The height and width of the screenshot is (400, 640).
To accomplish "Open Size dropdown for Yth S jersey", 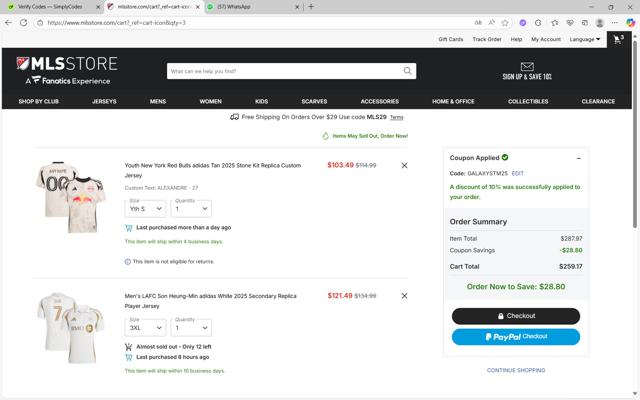I will tap(145, 209).
